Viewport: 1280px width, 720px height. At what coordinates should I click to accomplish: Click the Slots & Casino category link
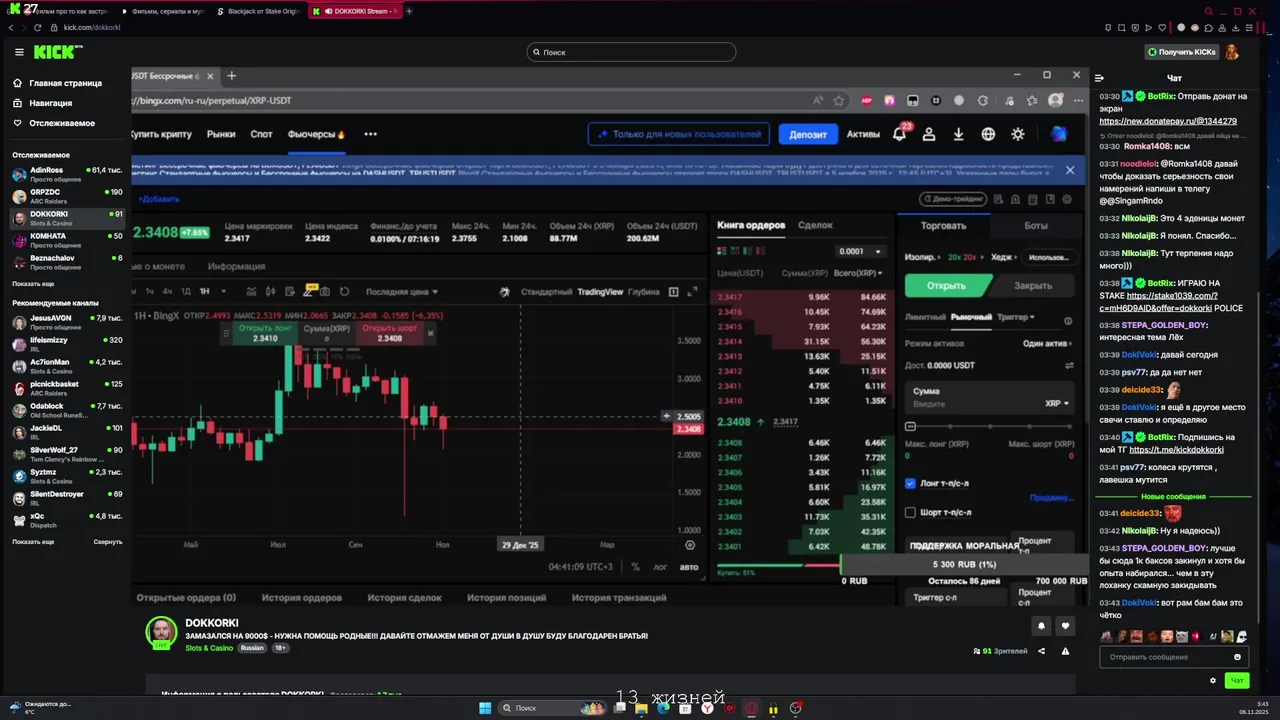coord(209,648)
